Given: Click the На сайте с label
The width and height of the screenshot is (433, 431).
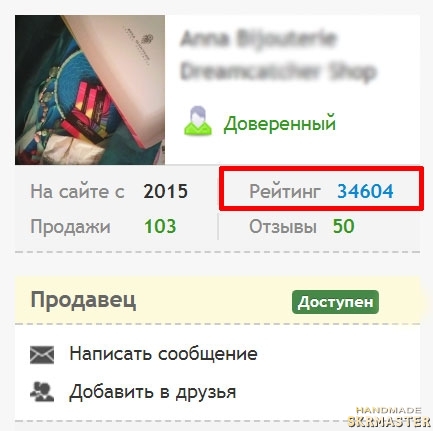Looking at the screenshot, I should pos(77,192).
